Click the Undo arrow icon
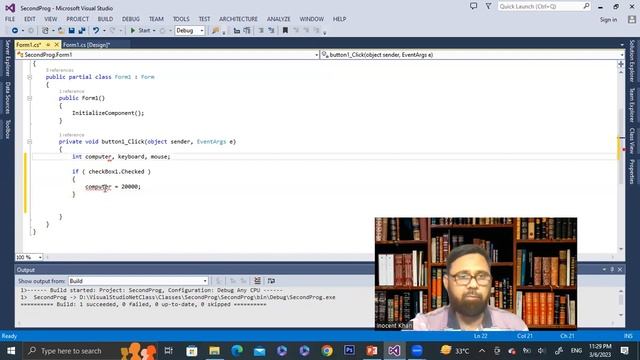 click(x=96, y=31)
